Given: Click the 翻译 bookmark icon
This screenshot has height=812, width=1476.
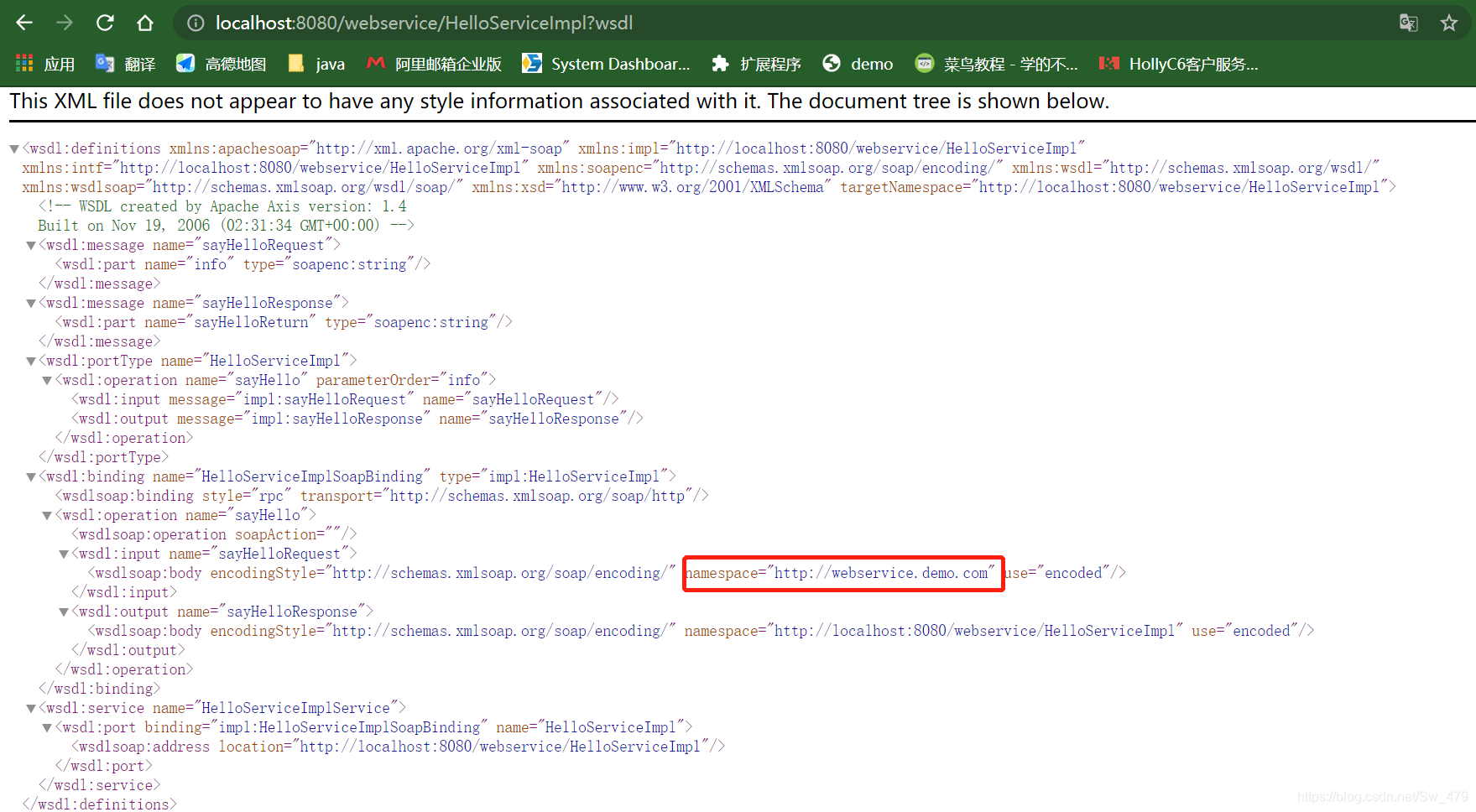Looking at the screenshot, I should (x=104, y=63).
